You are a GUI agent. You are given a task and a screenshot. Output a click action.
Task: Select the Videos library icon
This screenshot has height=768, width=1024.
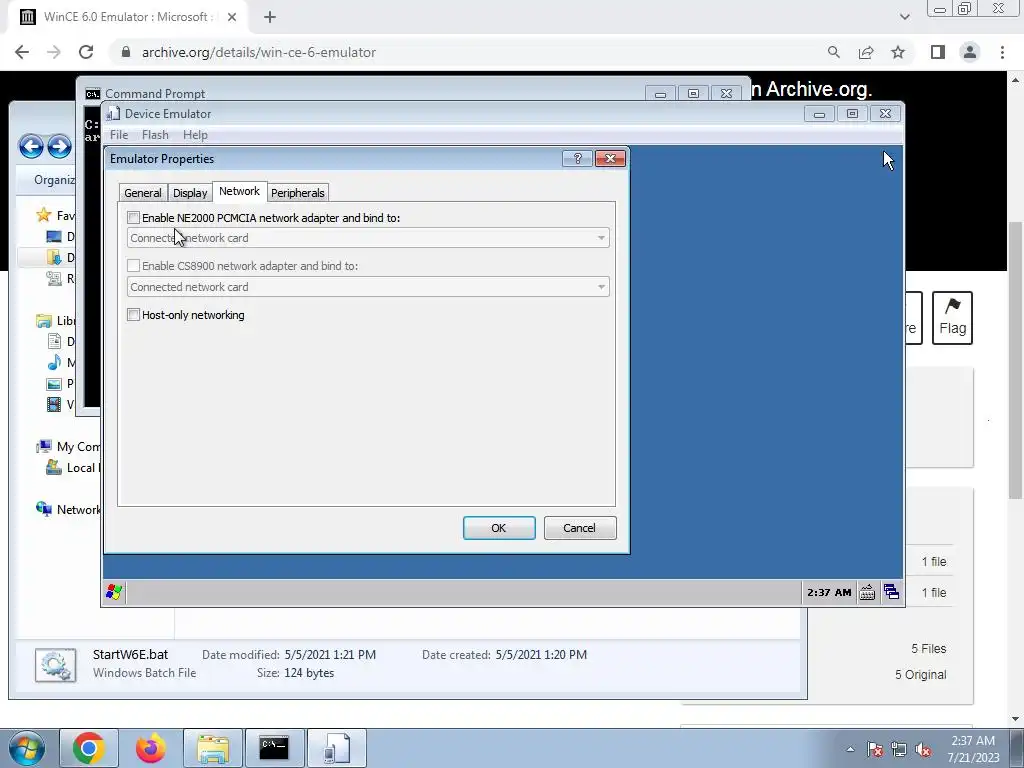[54, 404]
